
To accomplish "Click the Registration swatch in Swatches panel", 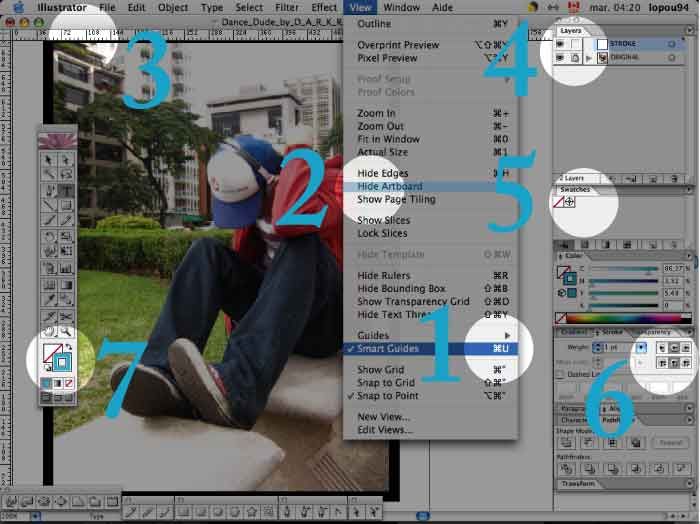I will [x=569, y=202].
